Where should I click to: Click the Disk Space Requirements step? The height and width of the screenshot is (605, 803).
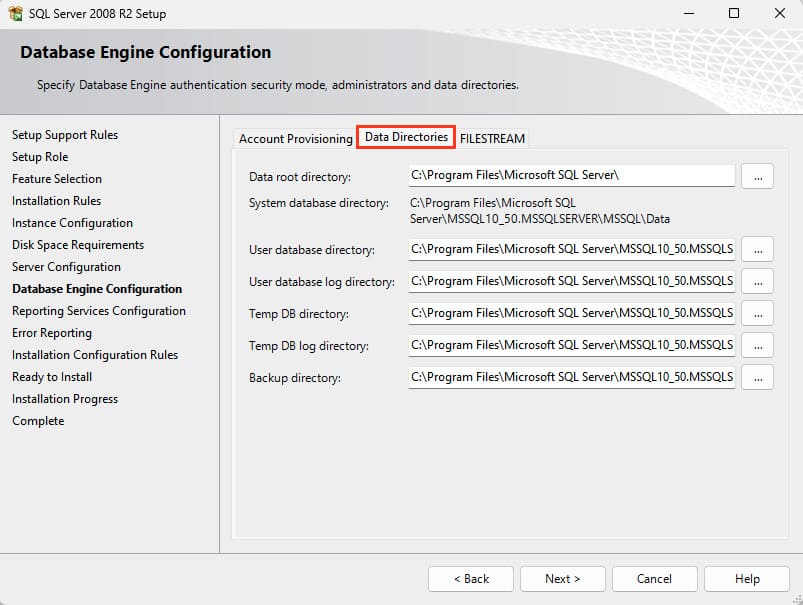[78, 245]
